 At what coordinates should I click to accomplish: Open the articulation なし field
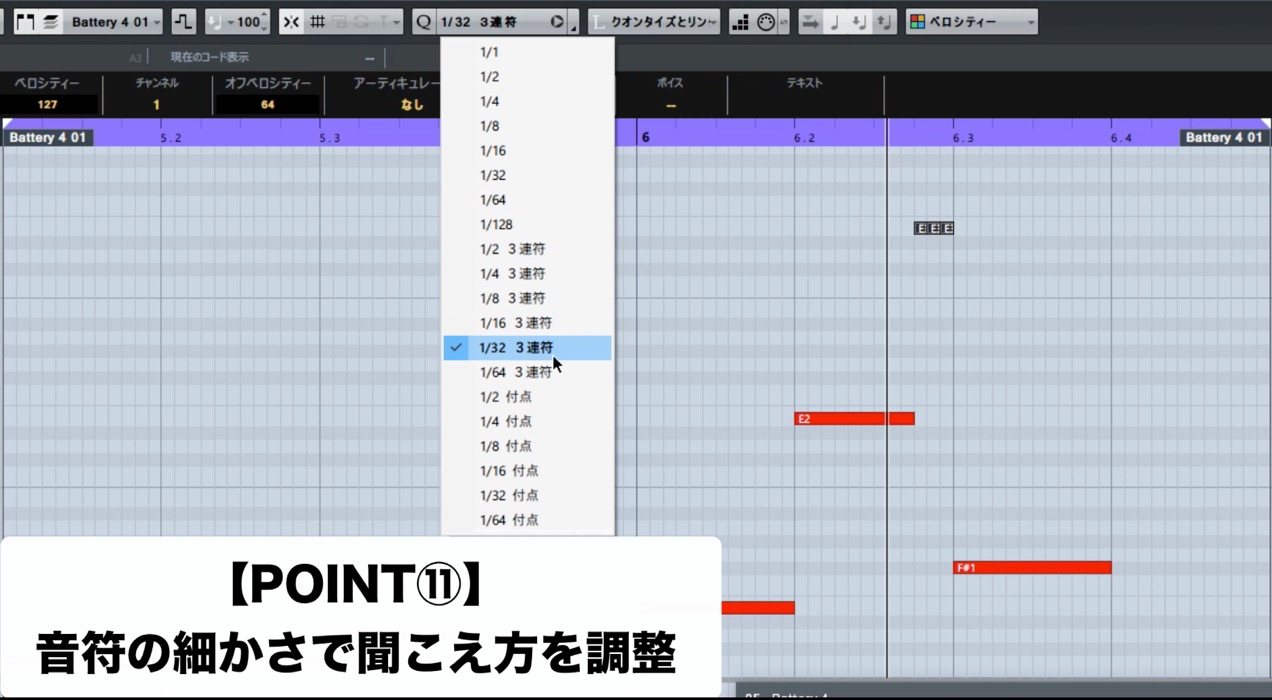coord(412,104)
